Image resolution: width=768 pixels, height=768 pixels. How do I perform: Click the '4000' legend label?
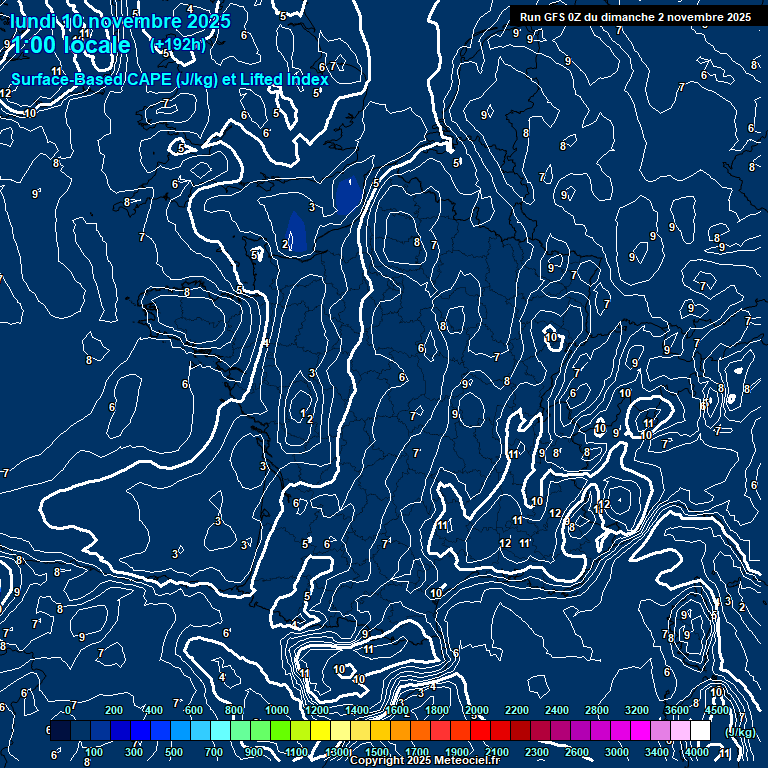696,752
